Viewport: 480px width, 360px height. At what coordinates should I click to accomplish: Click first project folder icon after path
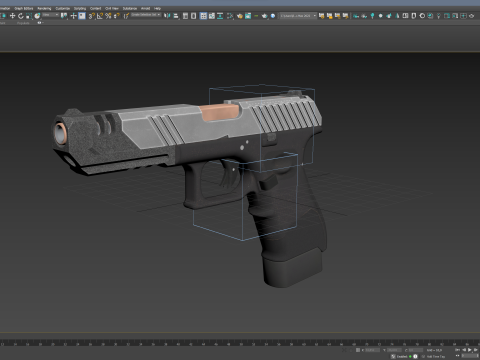click(x=321, y=16)
